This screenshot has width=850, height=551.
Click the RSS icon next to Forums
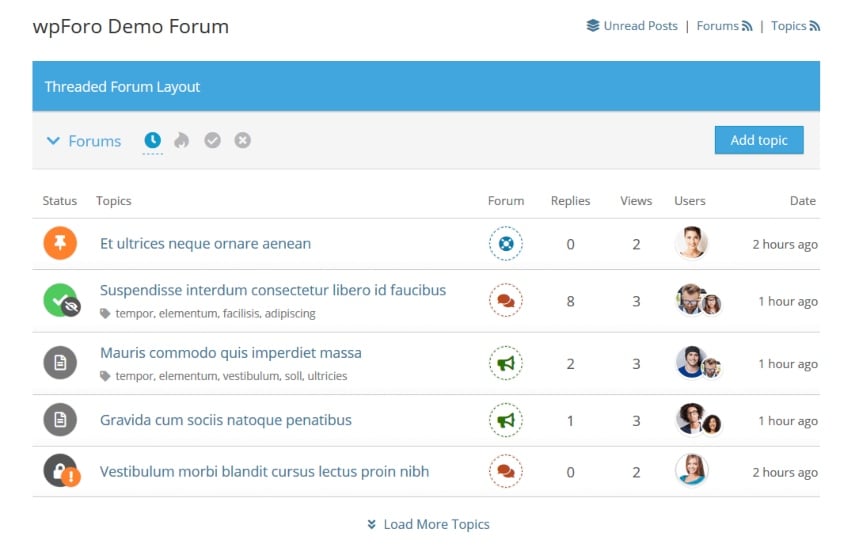pos(747,26)
